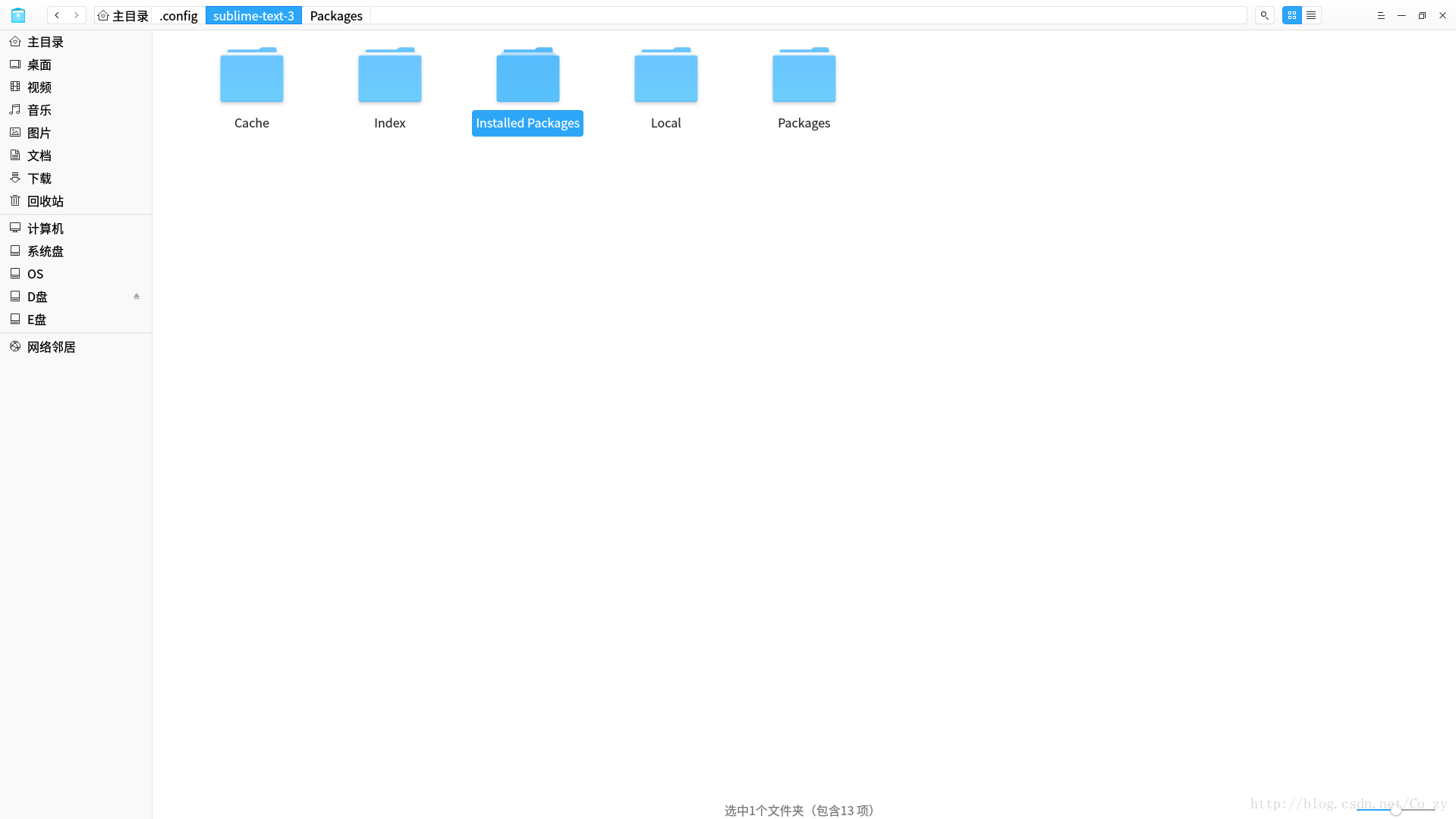1456x819 pixels.
Task: Switch to icon grid view
Action: click(x=1291, y=15)
